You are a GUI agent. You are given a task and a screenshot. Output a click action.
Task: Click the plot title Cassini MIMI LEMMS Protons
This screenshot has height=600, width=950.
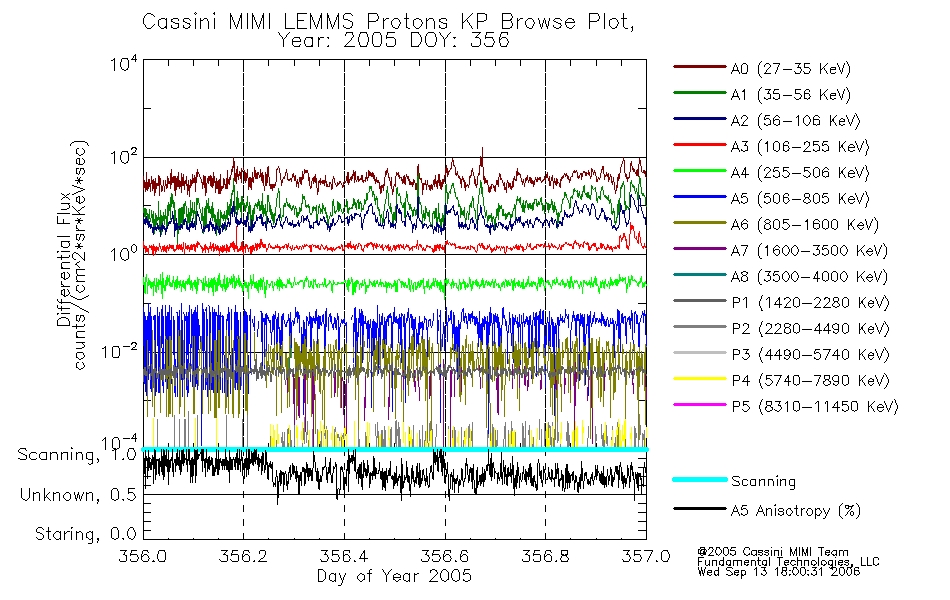[x=388, y=22]
